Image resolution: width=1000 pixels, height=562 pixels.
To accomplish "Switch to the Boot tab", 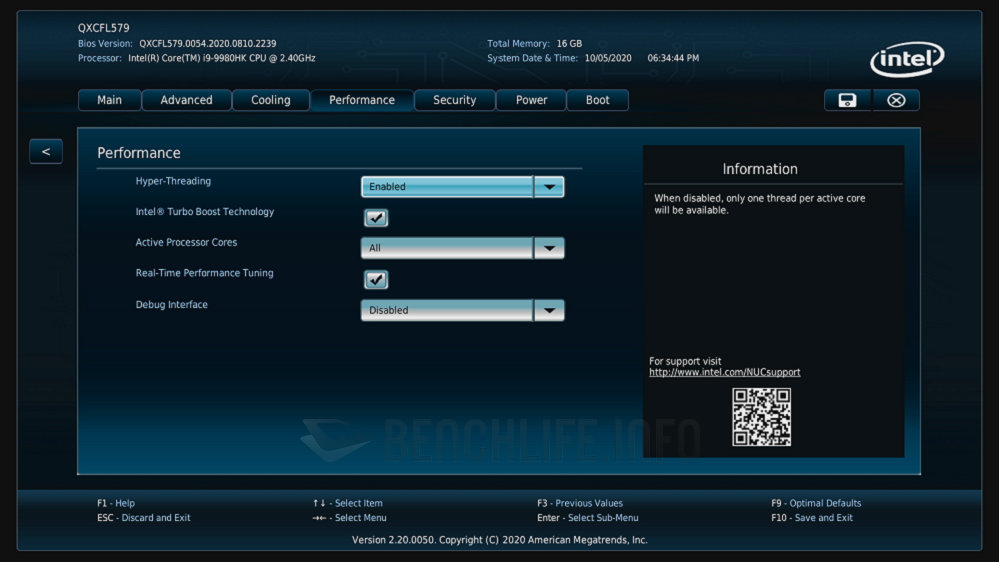I will pyautogui.click(x=598, y=100).
